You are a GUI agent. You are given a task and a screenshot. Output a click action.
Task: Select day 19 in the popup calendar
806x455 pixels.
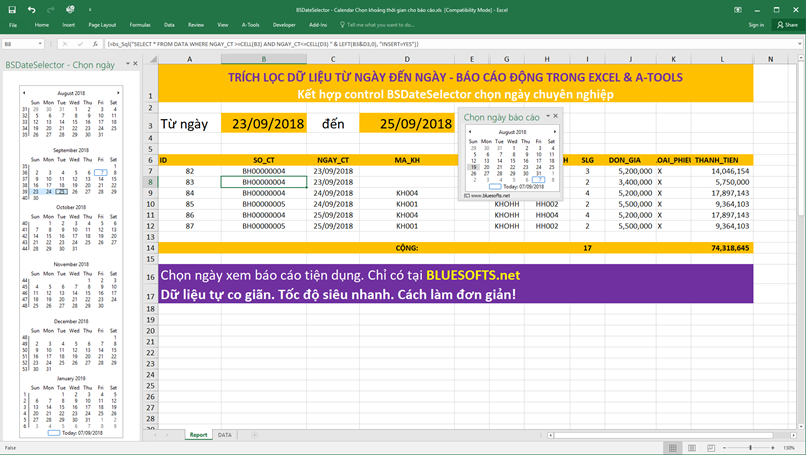pyautogui.click(x=473, y=167)
